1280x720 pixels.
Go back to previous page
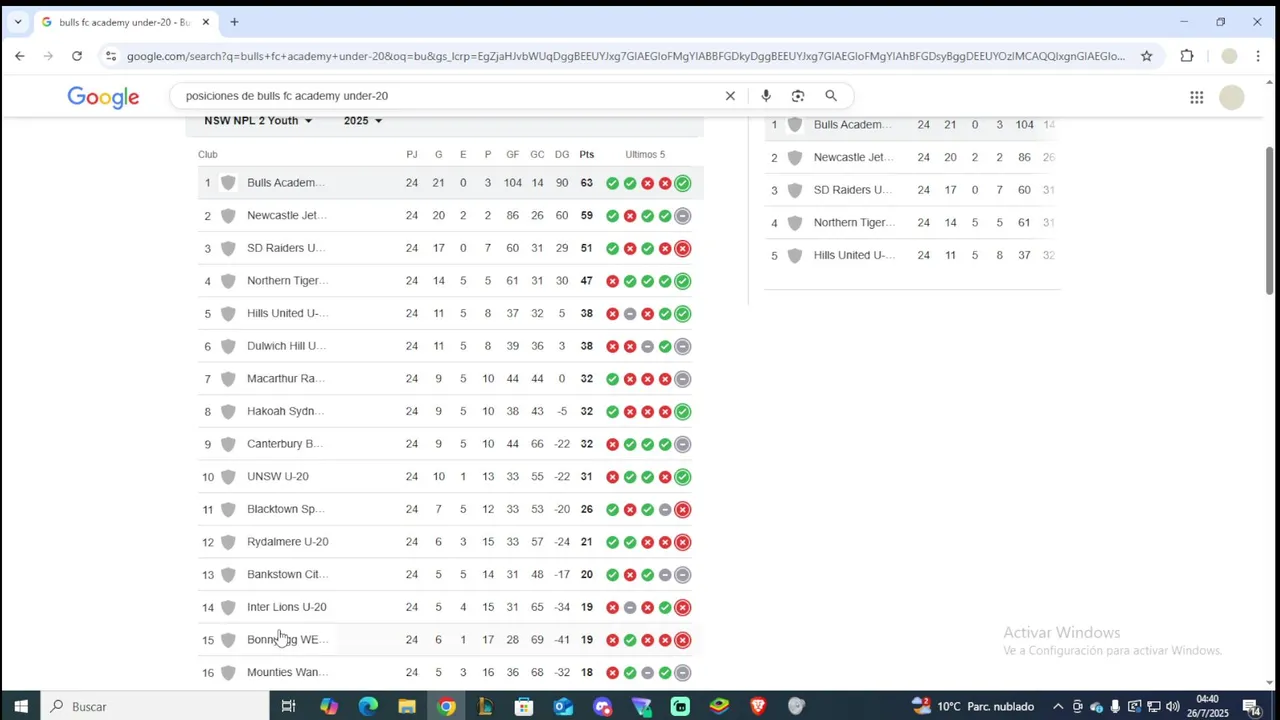pyautogui.click(x=20, y=56)
